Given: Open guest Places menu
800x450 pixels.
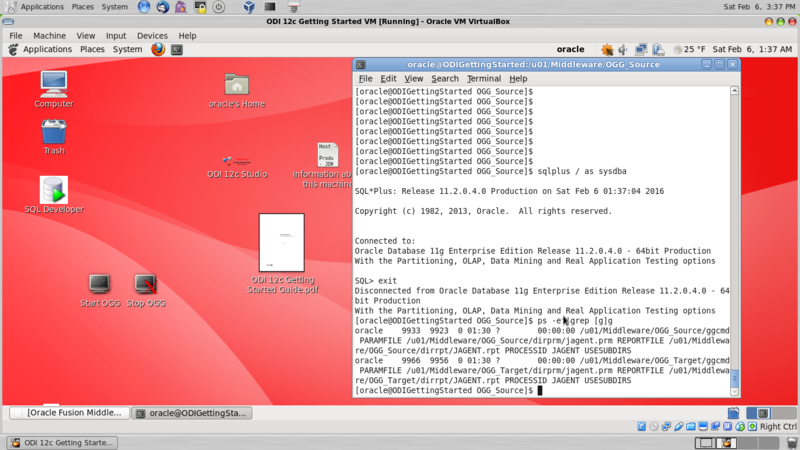Looking at the screenshot, I should point(92,49).
